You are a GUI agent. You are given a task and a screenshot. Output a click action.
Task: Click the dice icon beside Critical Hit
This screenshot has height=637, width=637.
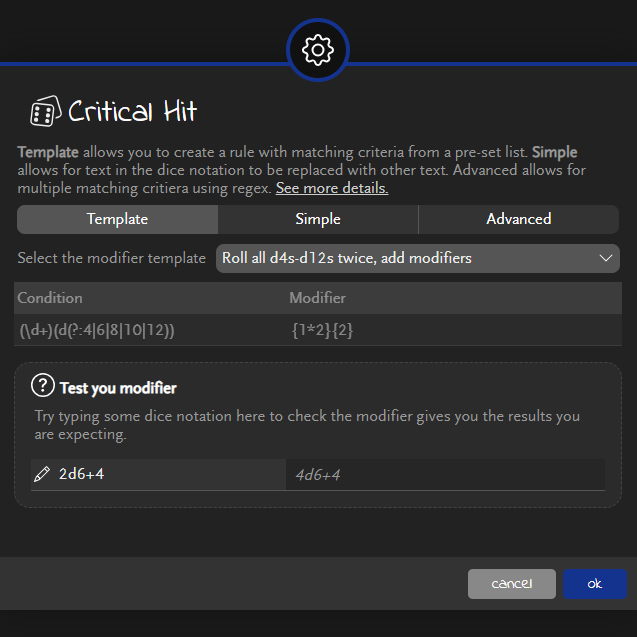[x=42, y=112]
